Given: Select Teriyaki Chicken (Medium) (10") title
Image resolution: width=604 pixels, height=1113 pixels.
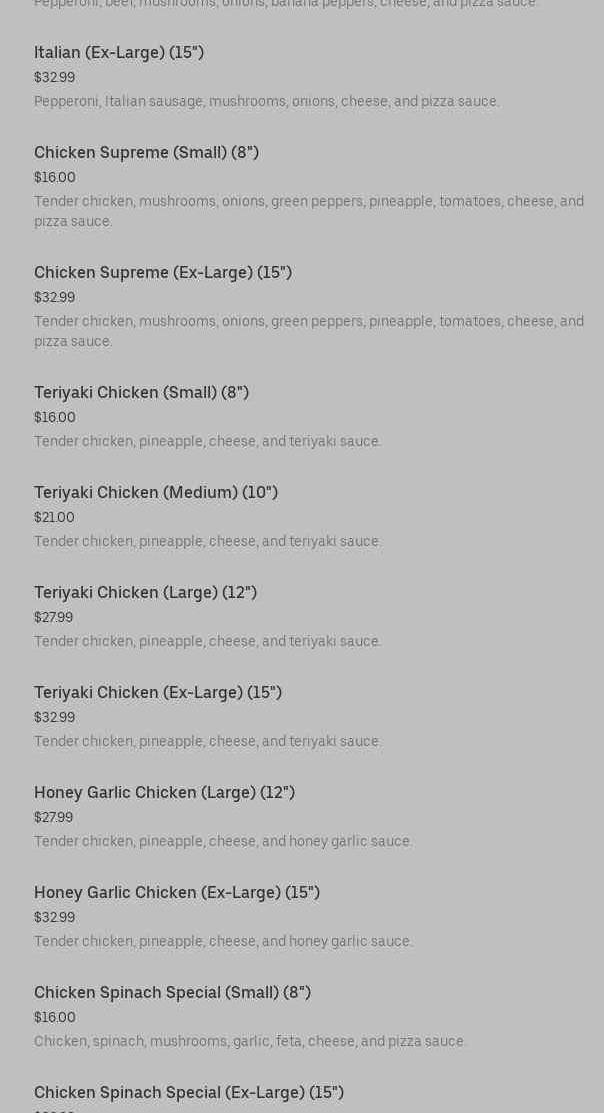Looking at the screenshot, I should (x=156, y=493).
